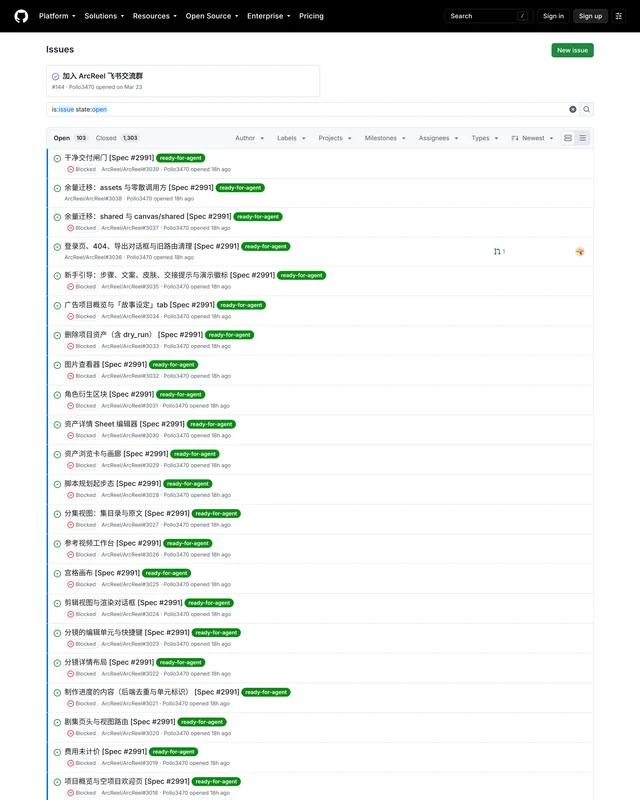Focus the header Search field
The width and height of the screenshot is (640, 800).
[489, 16]
